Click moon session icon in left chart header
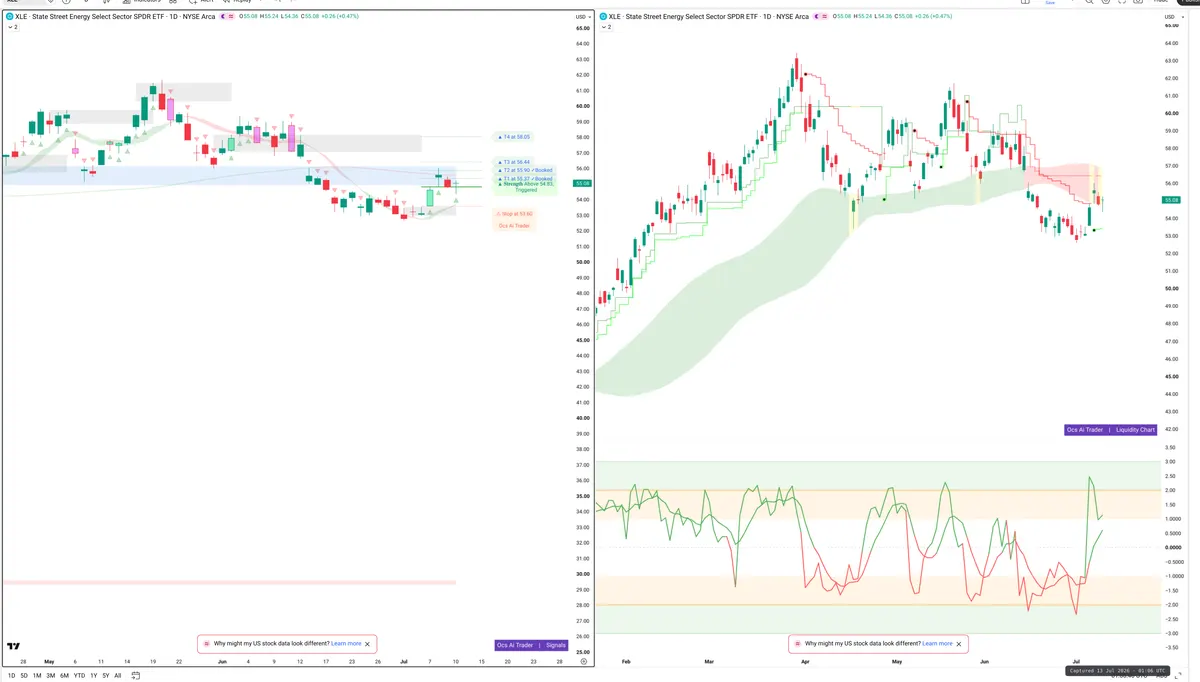 pyautogui.click(x=221, y=16)
